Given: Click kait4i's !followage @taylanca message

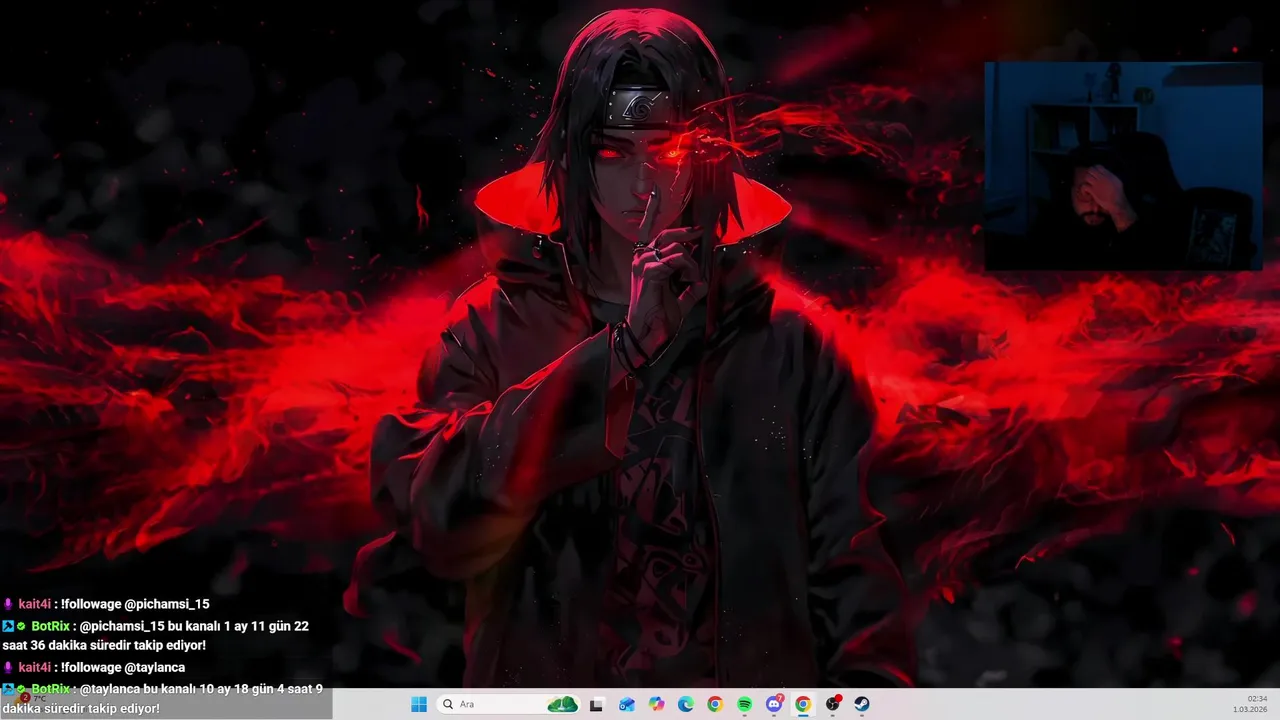Looking at the screenshot, I should (94, 667).
